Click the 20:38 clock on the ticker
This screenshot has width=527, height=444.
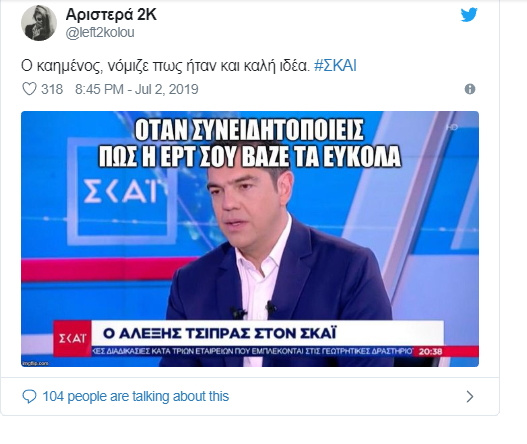click(x=430, y=352)
